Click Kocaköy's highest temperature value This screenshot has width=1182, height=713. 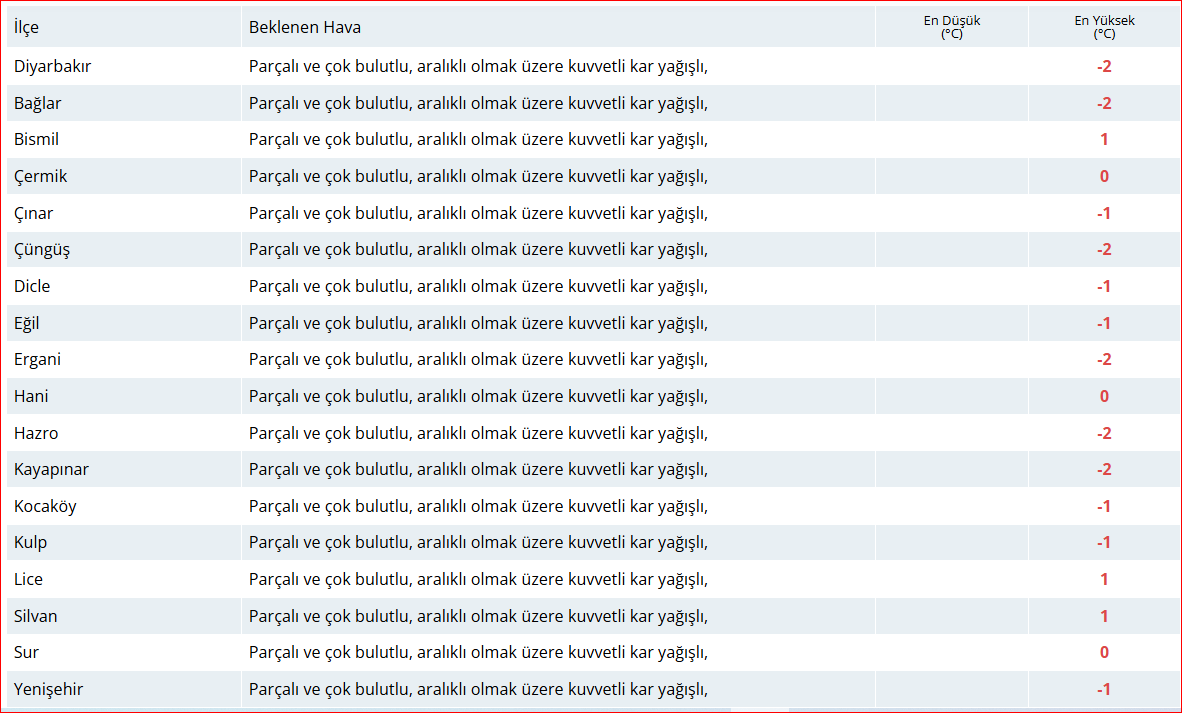pos(1104,506)
